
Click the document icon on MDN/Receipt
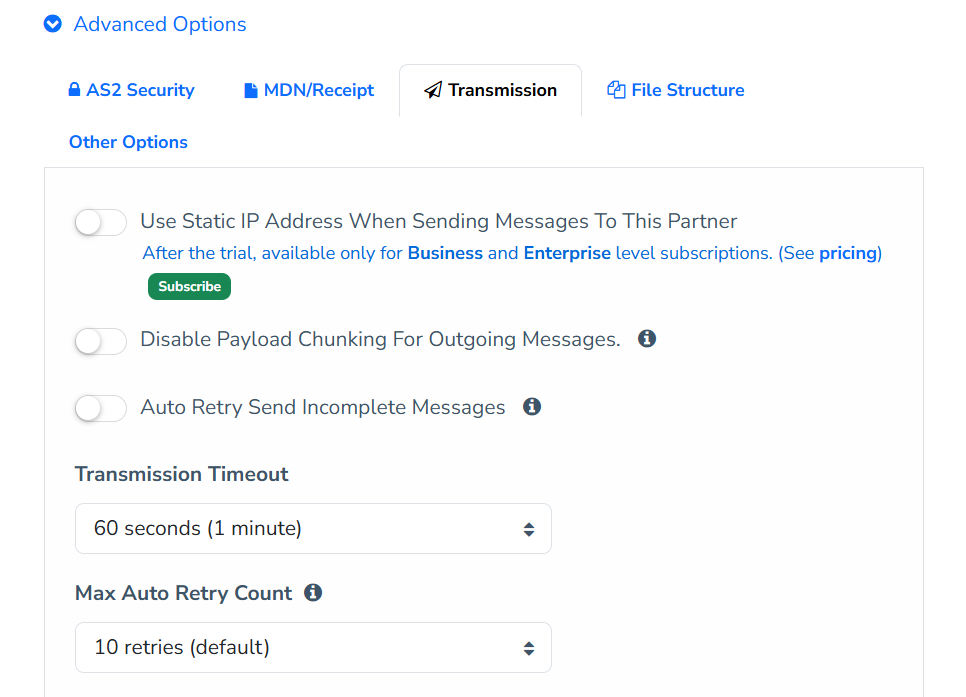[x=250, y=90]
